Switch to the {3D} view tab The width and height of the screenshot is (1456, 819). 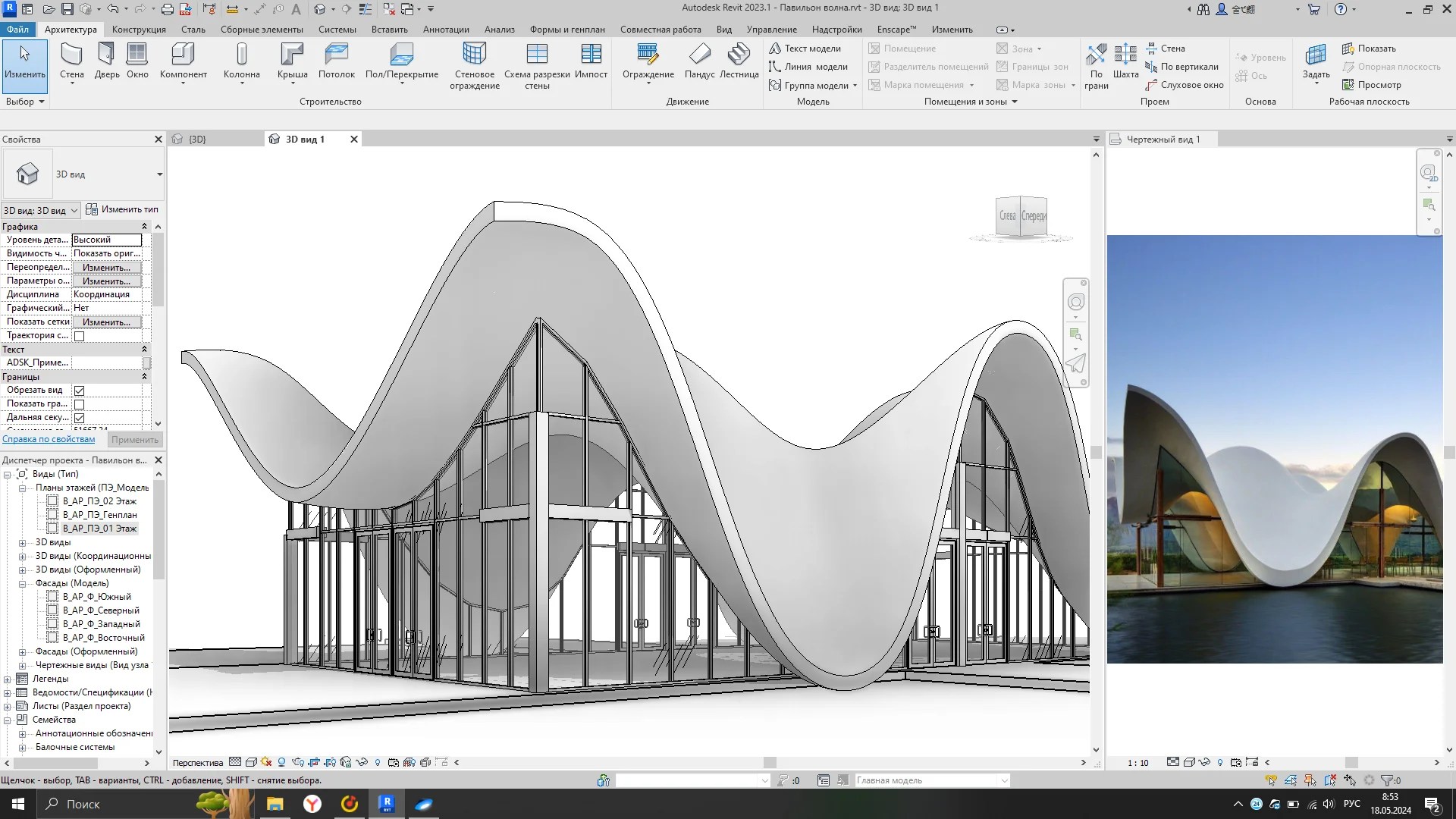coord(197,140)
